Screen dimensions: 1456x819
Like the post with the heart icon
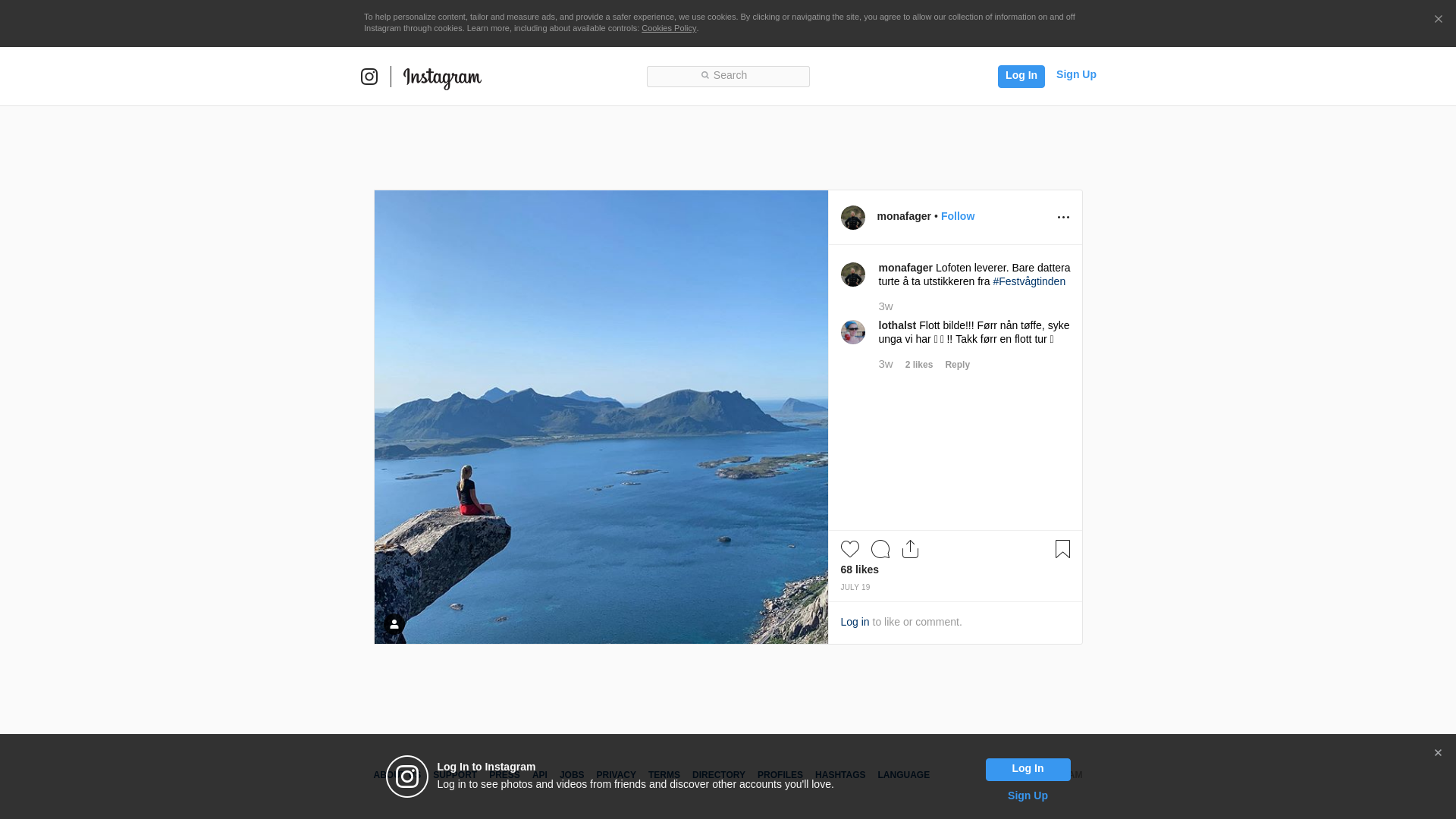849,549
